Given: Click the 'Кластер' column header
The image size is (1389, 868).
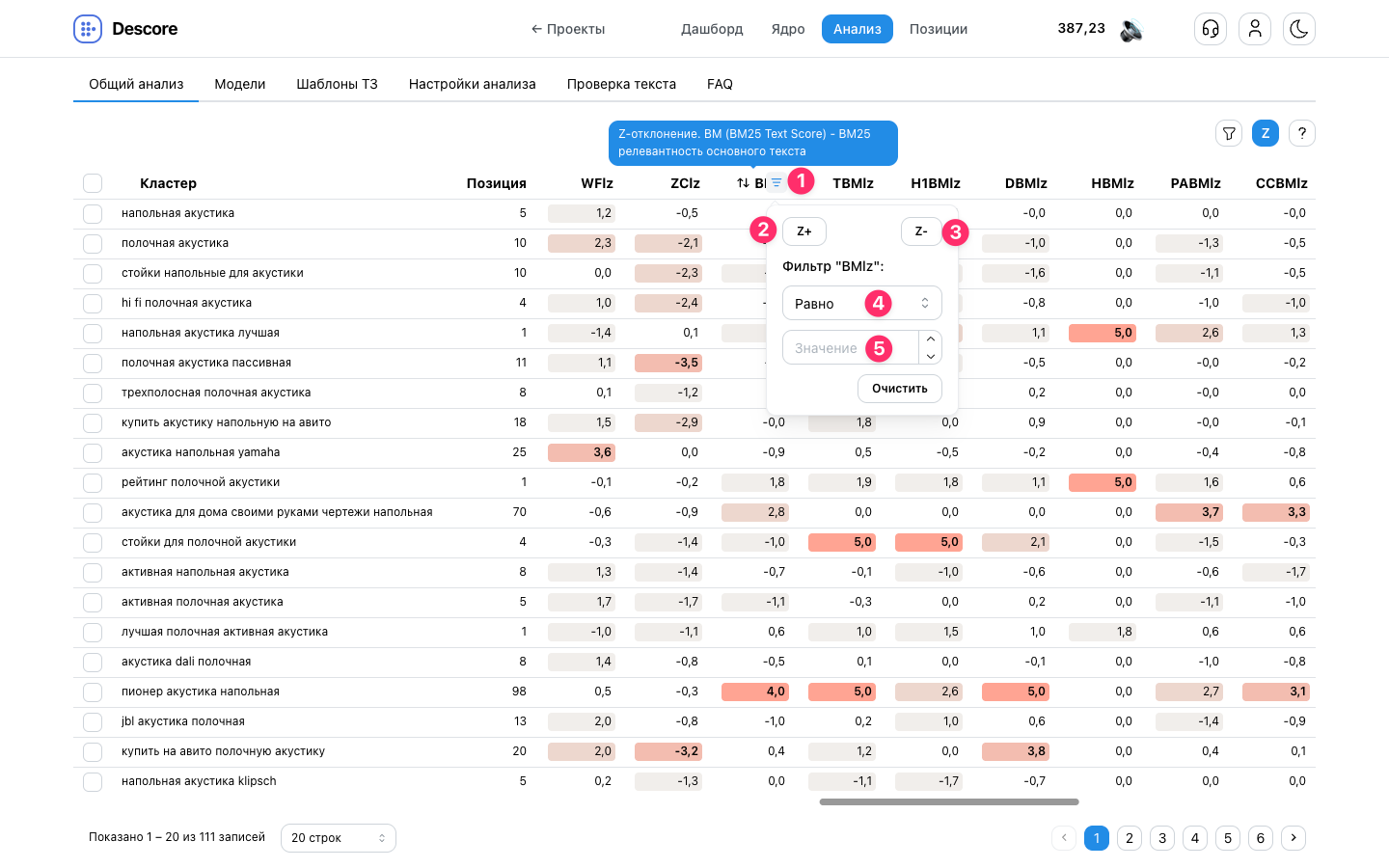Looking at the screenshot, I should pyautogui.click(x=168, y=183).
